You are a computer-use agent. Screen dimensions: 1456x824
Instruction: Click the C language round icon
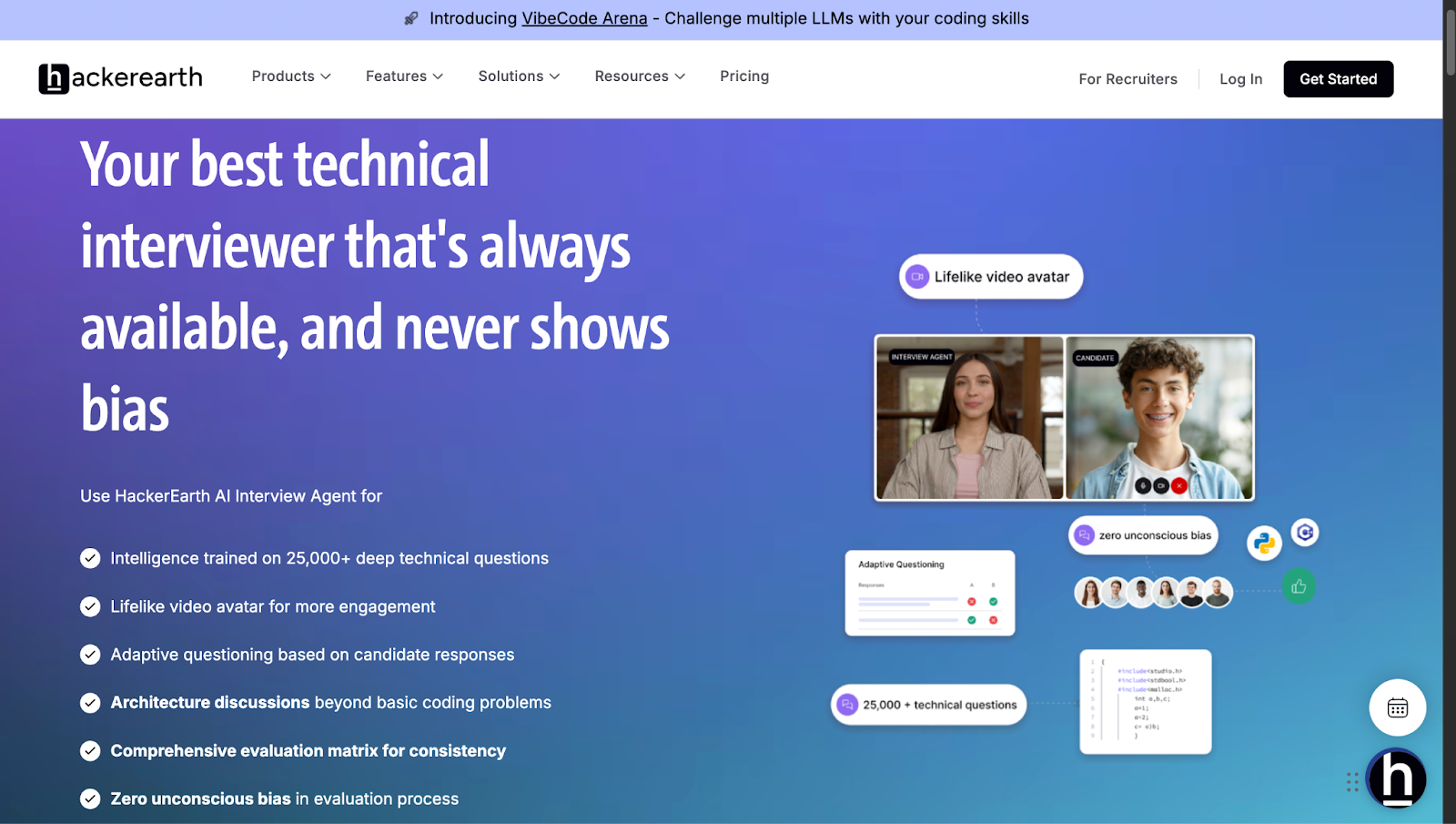pos(1305,533)
